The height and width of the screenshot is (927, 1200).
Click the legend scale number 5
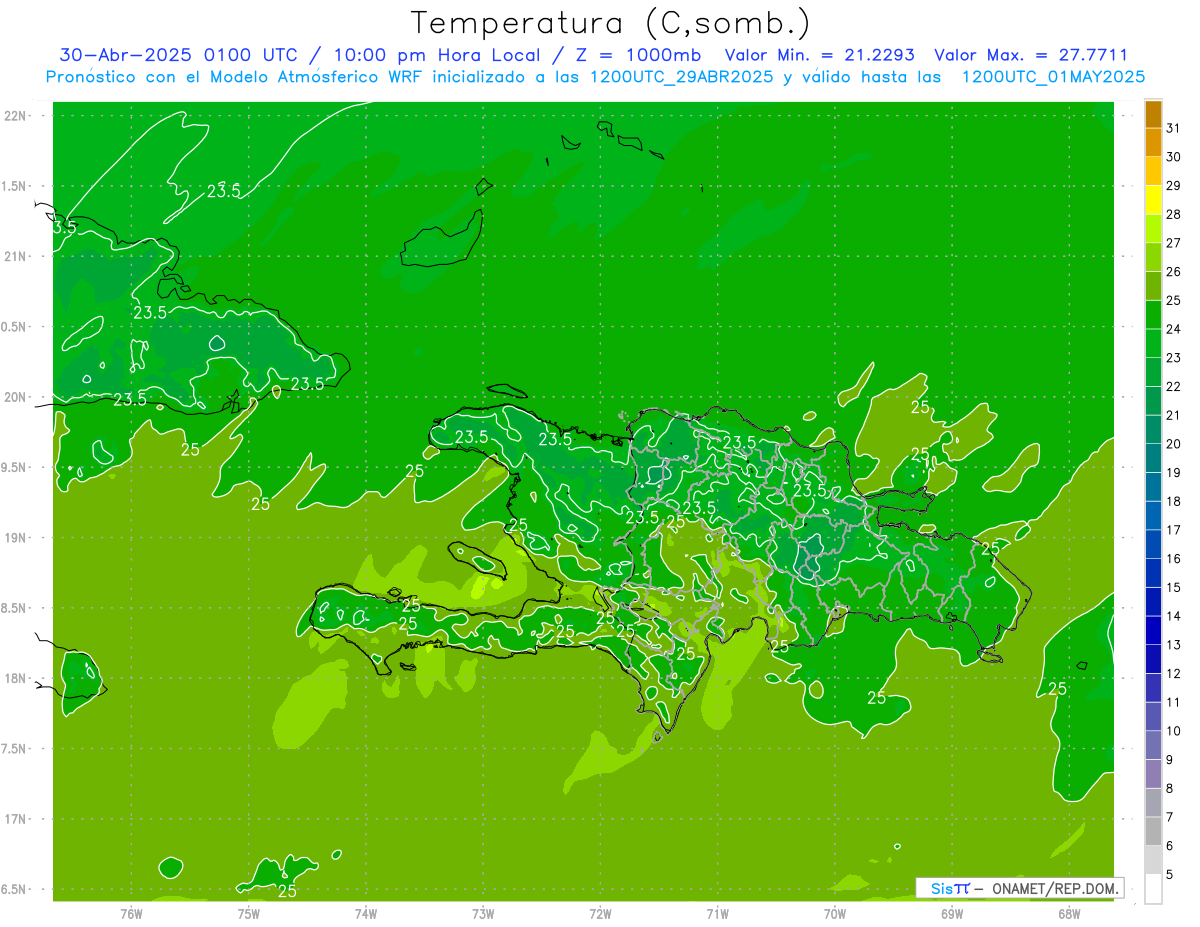tap(1170, 874)
